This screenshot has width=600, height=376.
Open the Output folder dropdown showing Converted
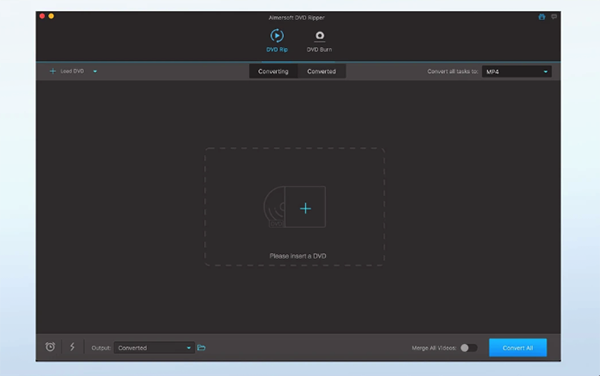click(x=154, y=348)
